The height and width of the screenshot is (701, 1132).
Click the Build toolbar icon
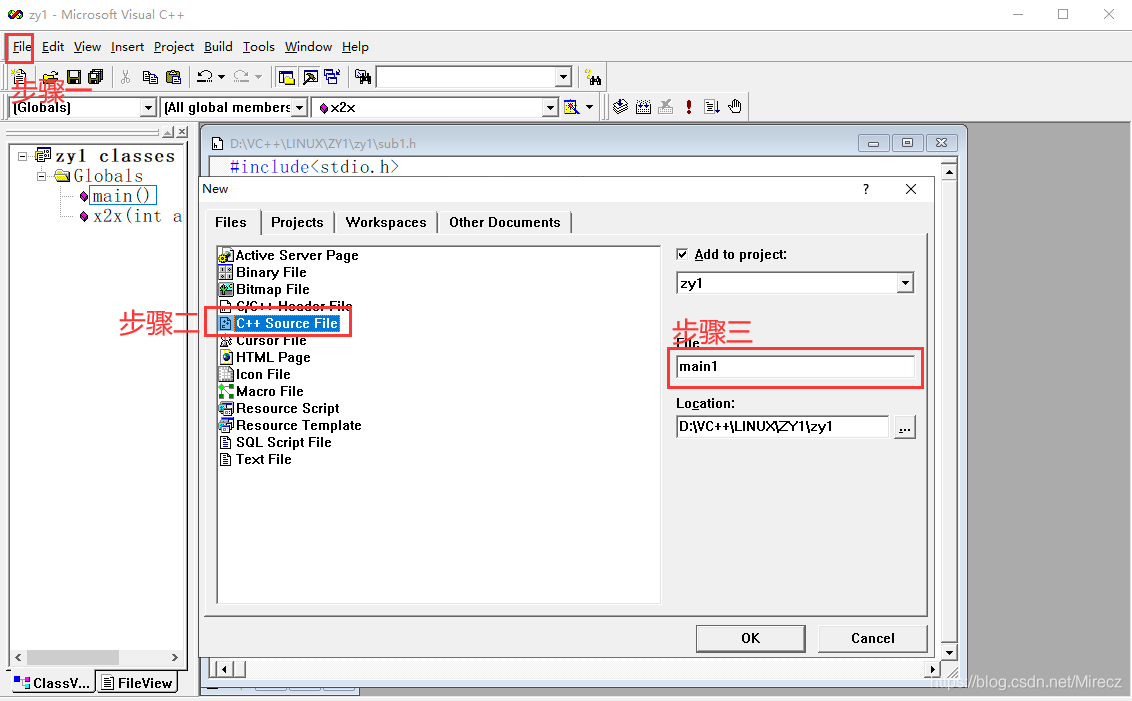643,107
